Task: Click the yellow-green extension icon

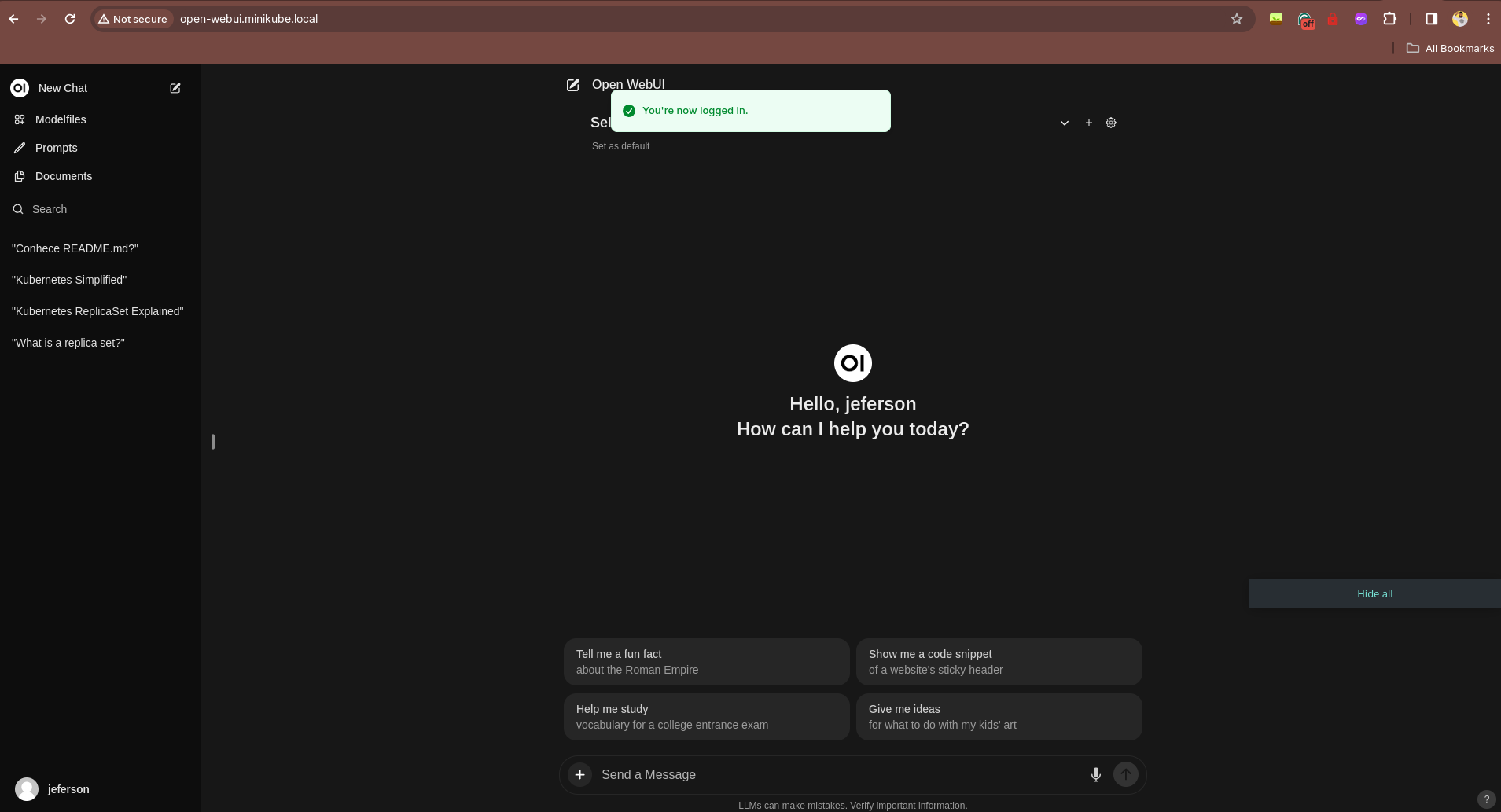Action: [x=1276, y=19]
